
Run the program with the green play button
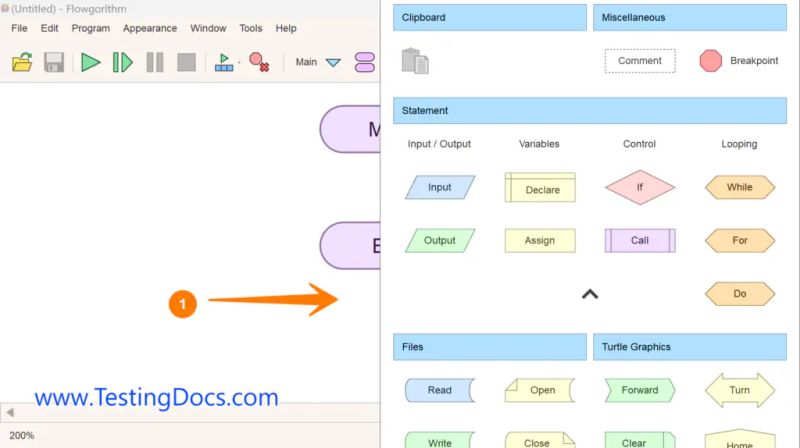(x=90, y=62)
